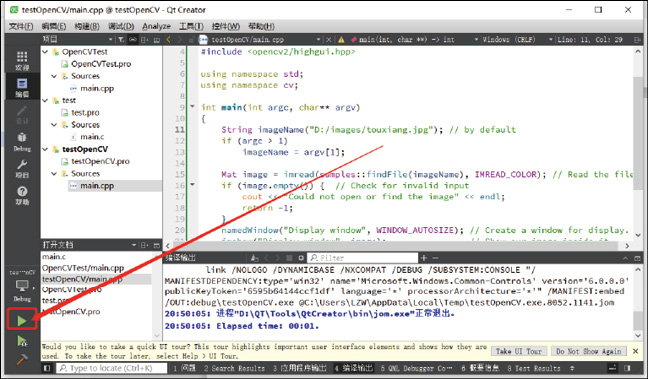The width and height of the screenshot is (648, 379).
Task: Toggle the left sidebar visibility icon
Action: click(47, 368)
